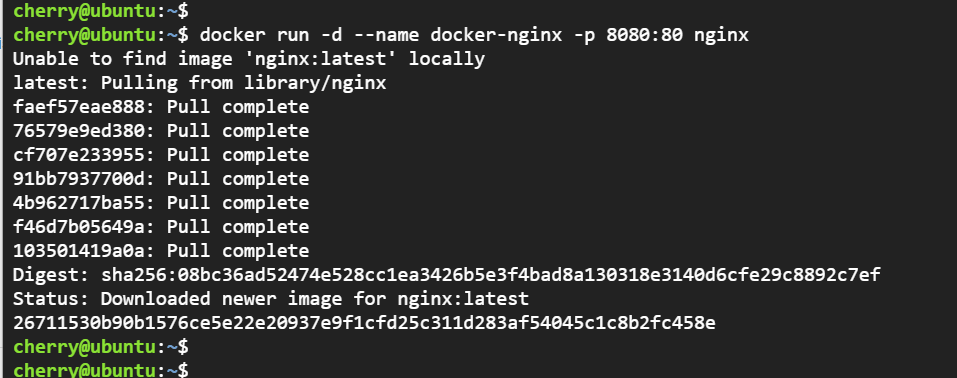Click layer ID faef57eae888
Viewport: 957px width, 378px height.
(x=79, y=107)
